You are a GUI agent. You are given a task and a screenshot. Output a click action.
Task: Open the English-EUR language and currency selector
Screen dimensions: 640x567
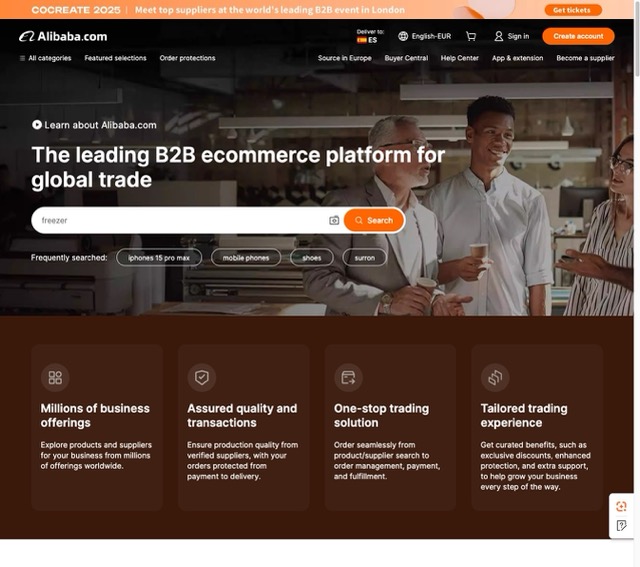(x=425, y=36)
